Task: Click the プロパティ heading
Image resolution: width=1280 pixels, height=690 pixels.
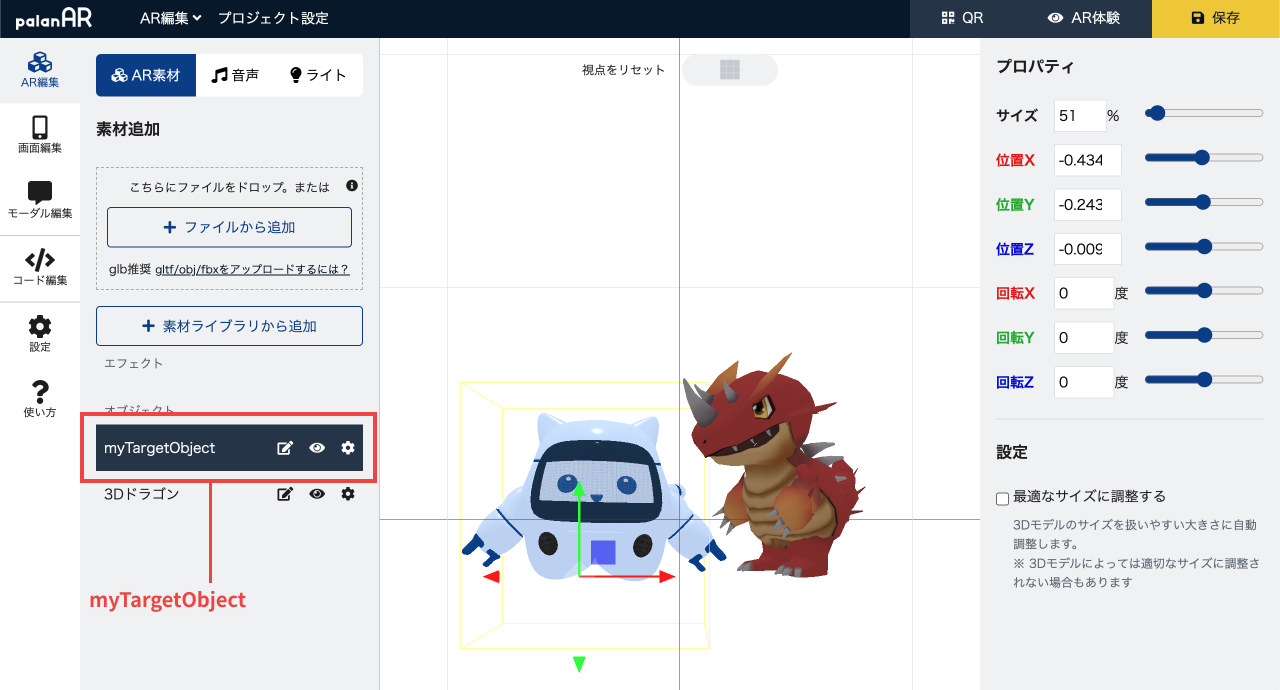Action: [x=1035, y=67]
